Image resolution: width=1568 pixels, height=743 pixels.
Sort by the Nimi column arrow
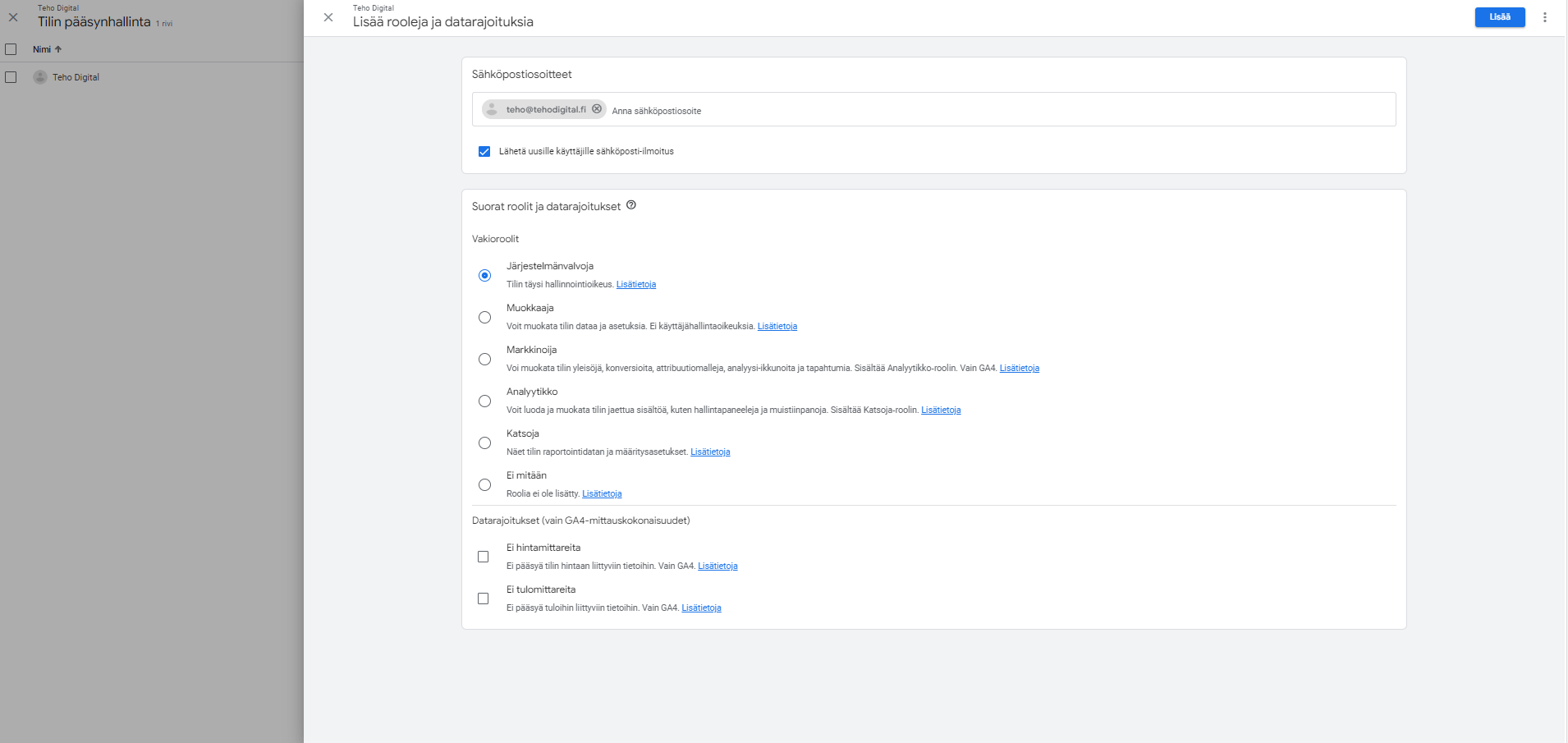58,49
